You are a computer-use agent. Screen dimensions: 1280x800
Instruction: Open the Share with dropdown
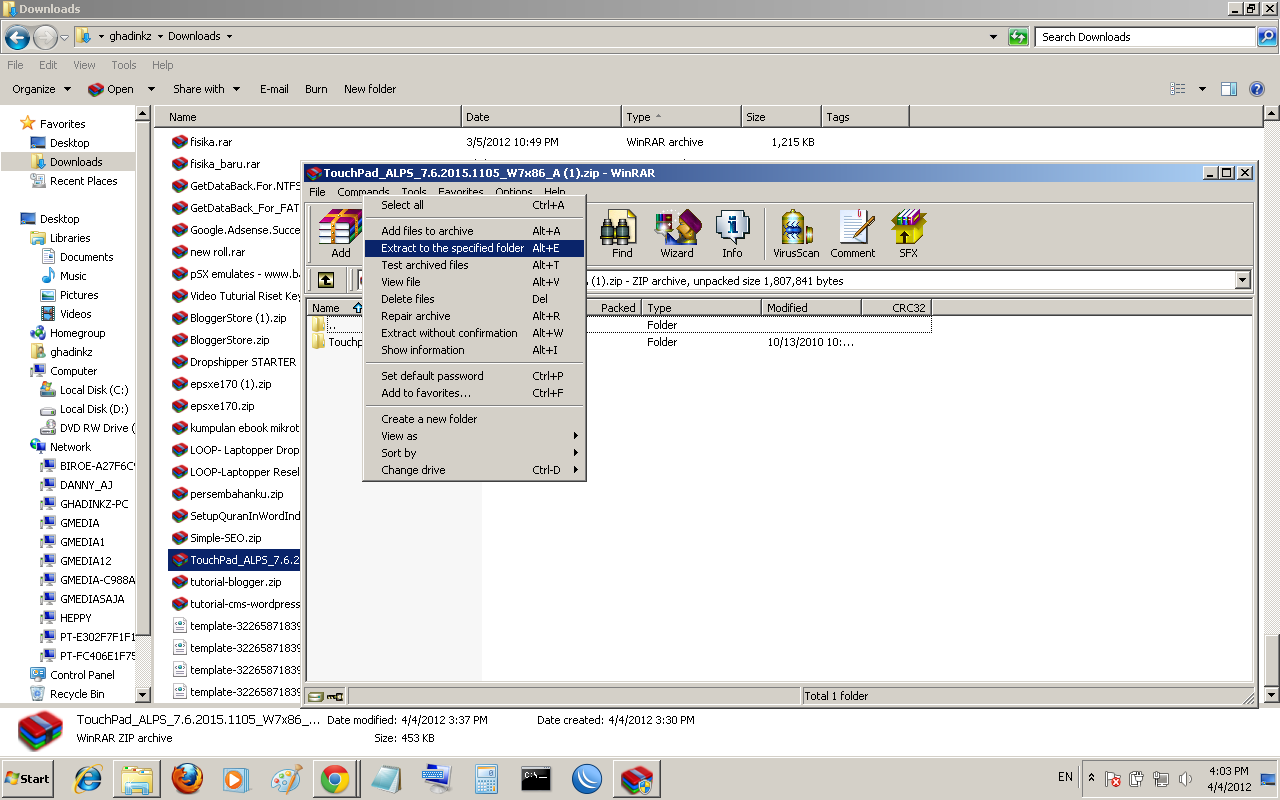[x=206, y=89]
